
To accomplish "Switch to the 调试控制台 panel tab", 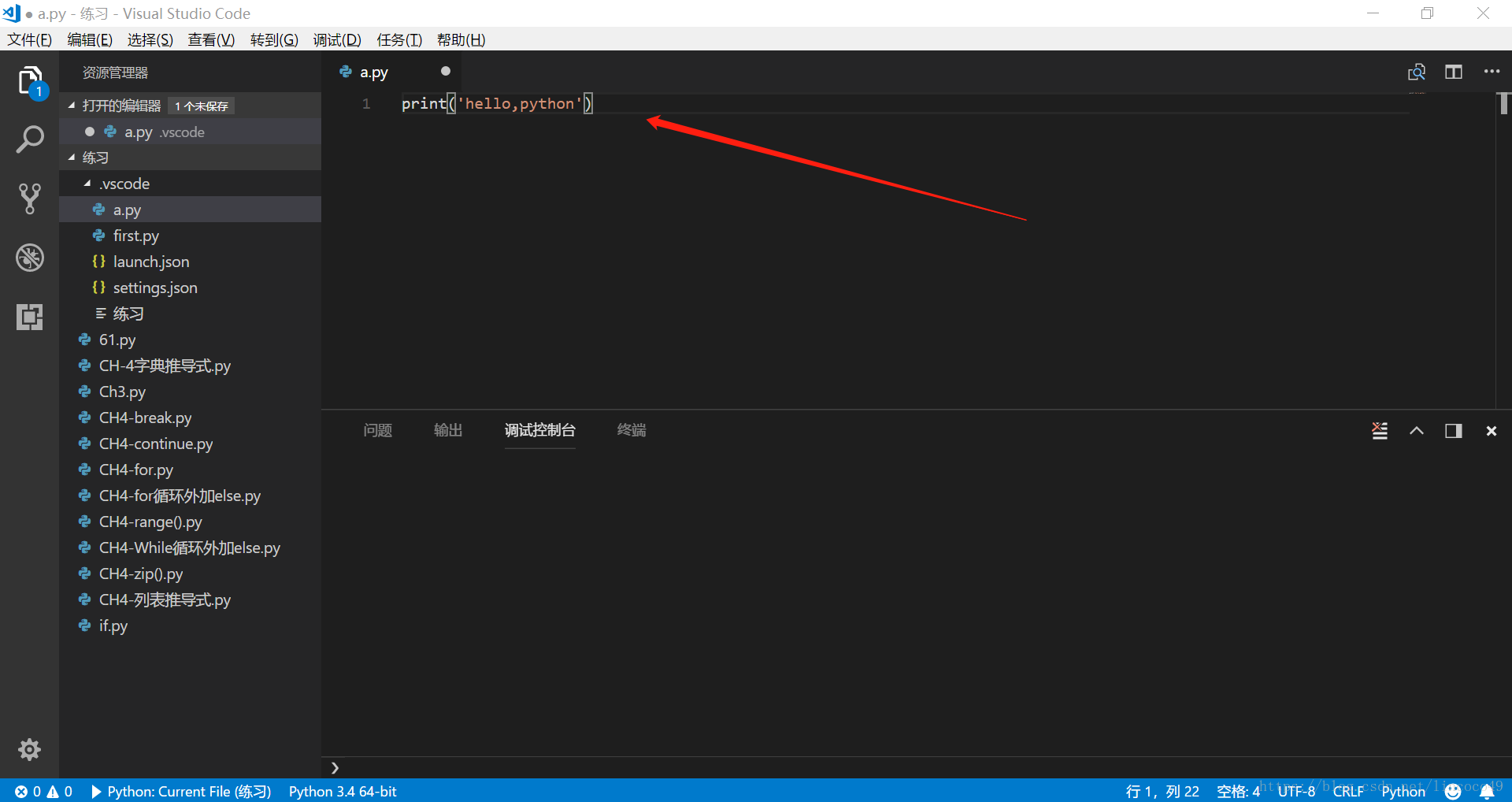I will (539, 430).
